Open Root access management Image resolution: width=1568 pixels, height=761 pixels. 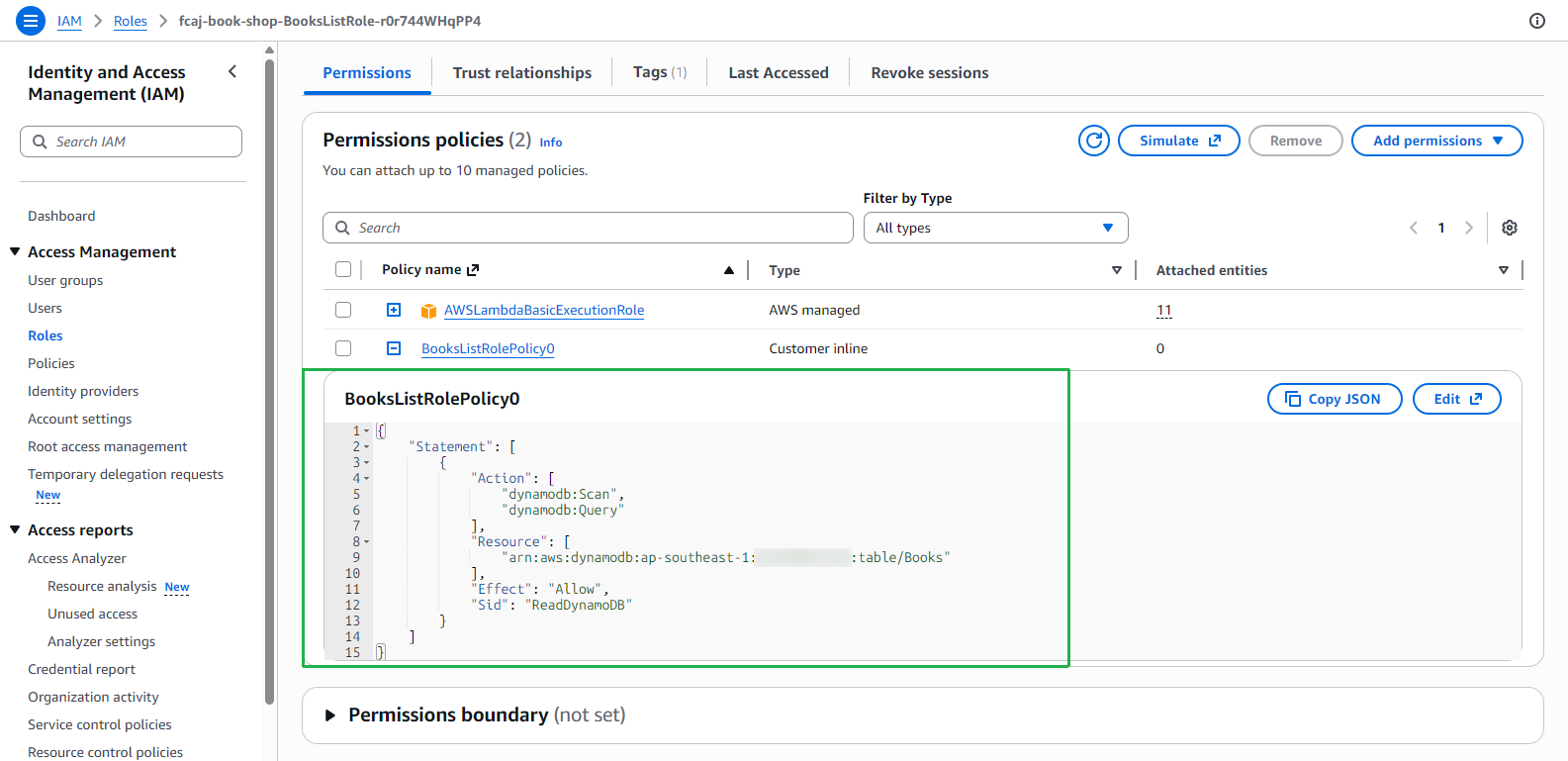(x=108, y=446)
